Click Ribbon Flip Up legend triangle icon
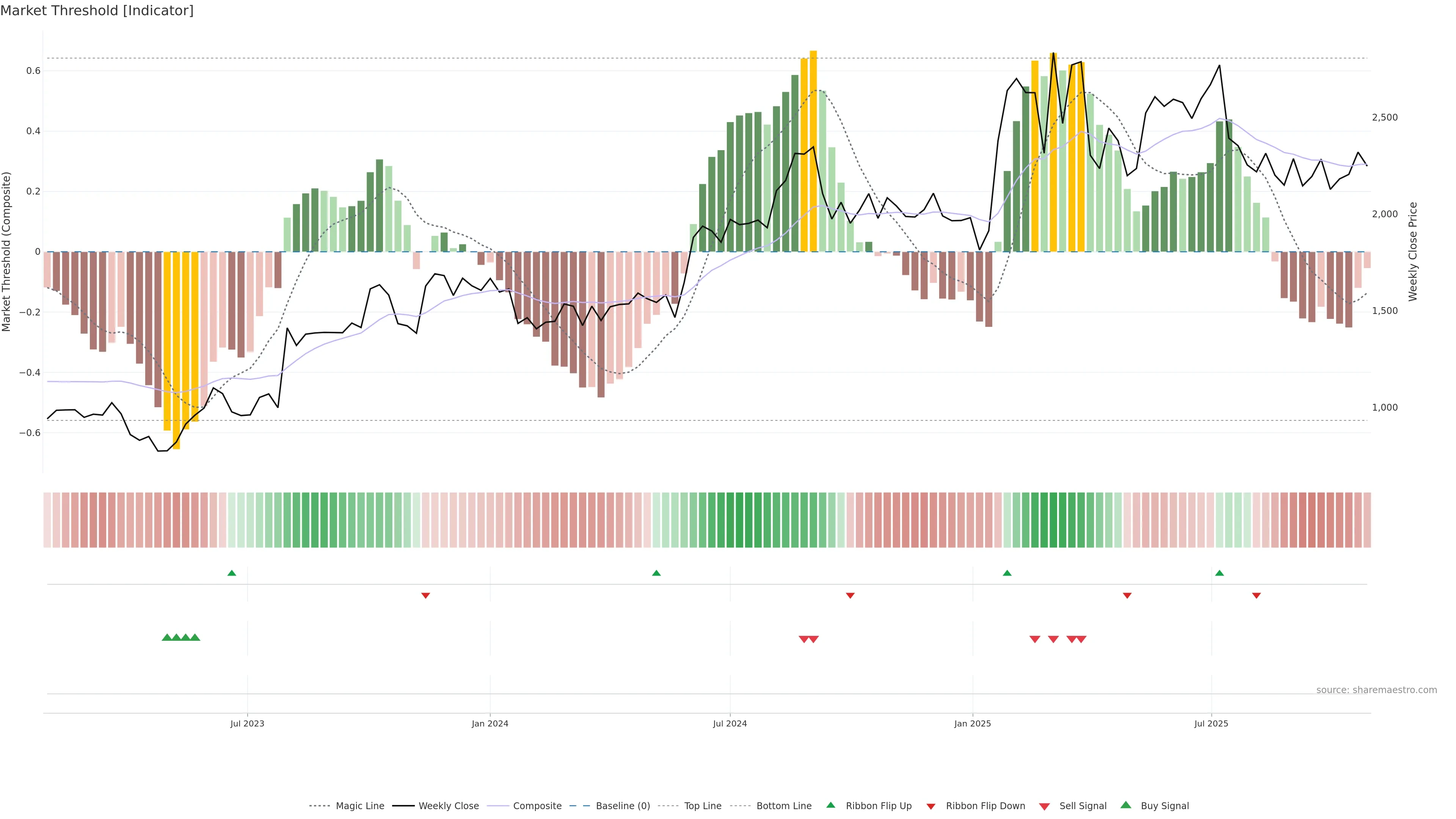Image resolution: width=1456 pixels, height=819 pixels. click(830, 805)
